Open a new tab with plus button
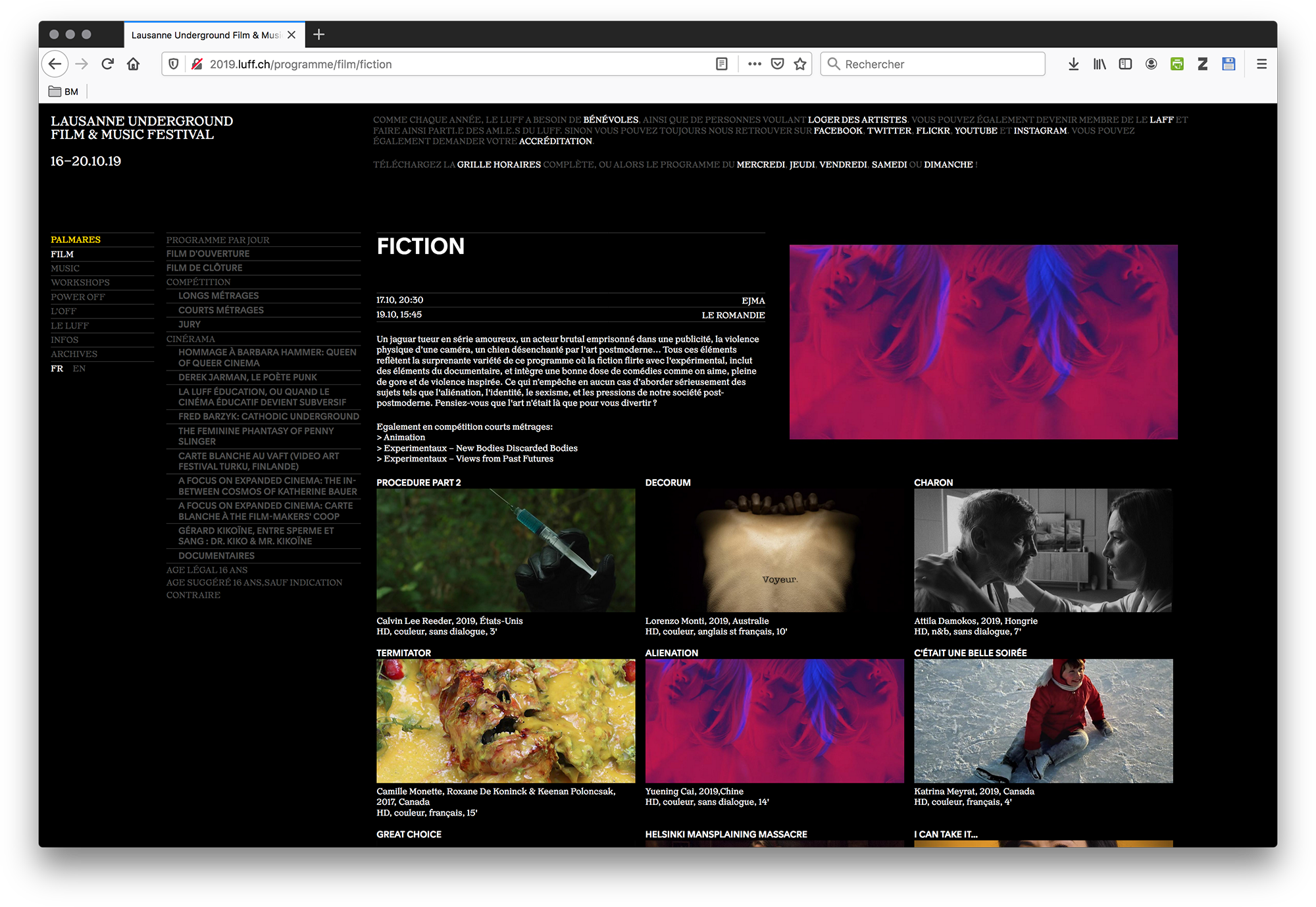The width and height of the screenshot is (1316, 907). click(x=319, y=34)
